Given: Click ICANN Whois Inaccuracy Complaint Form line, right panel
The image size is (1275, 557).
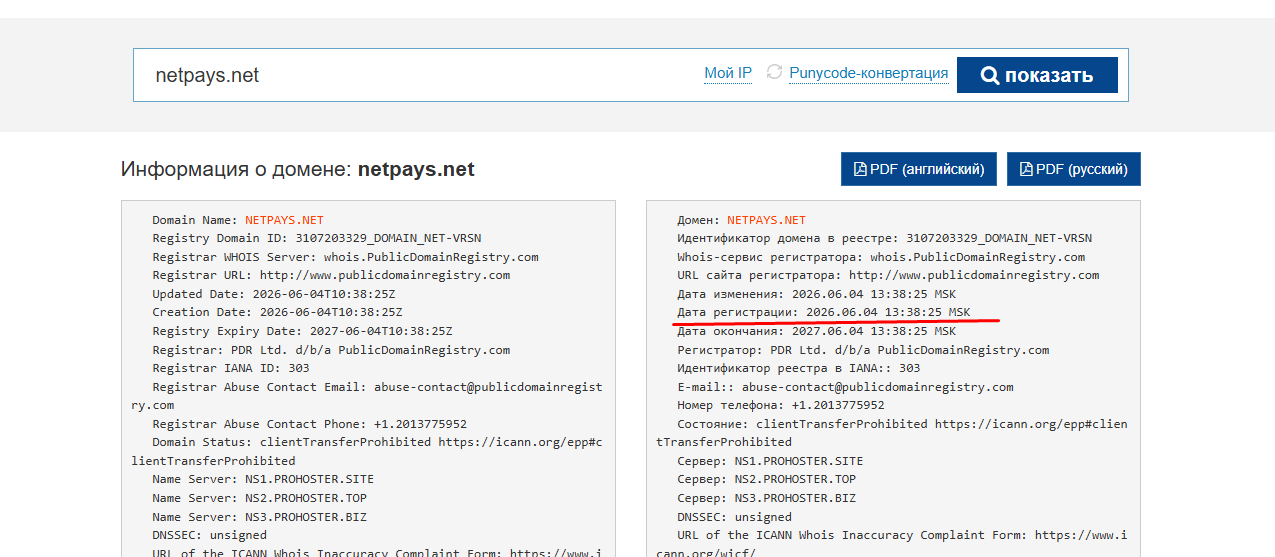Looking at the screenshot, I should click(x=892, y=543).
